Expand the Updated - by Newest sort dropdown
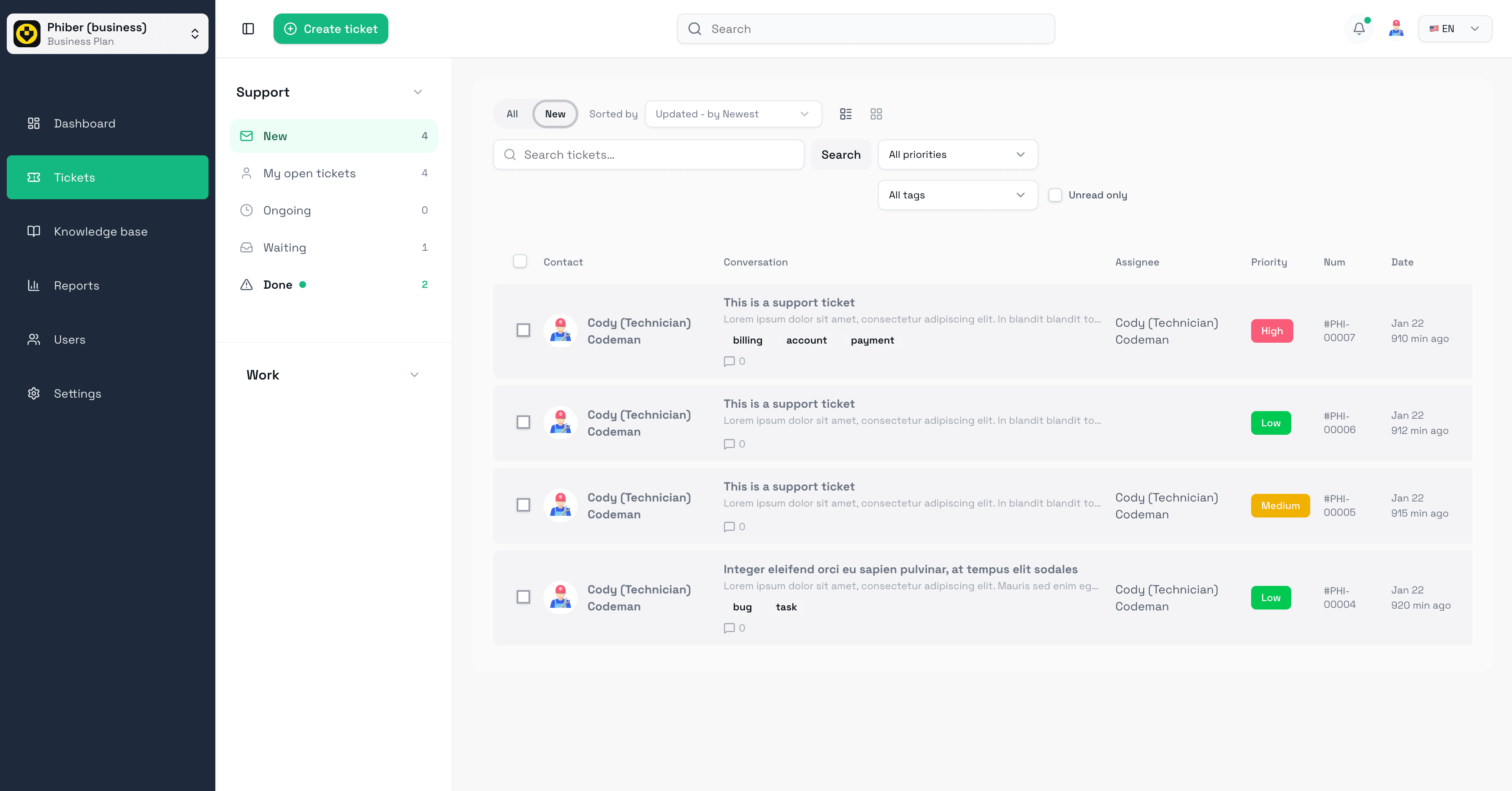Screen dimensions: 1512x791 coord(732,114)
